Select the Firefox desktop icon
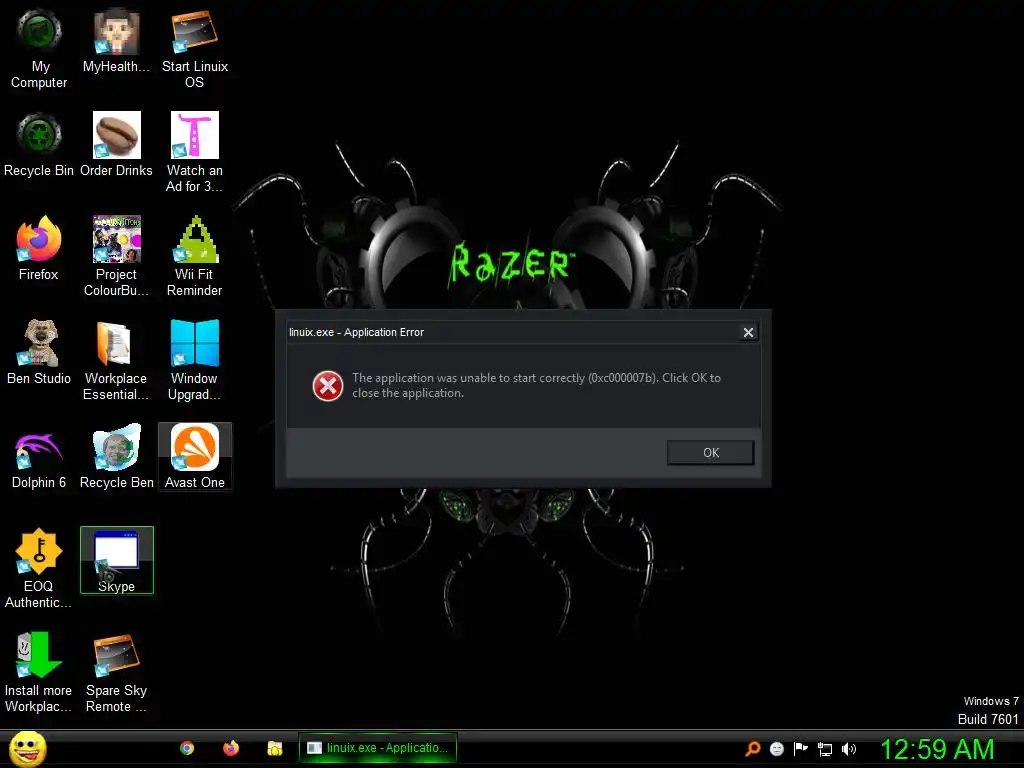 pyautogui.click(x=39, y=249)
